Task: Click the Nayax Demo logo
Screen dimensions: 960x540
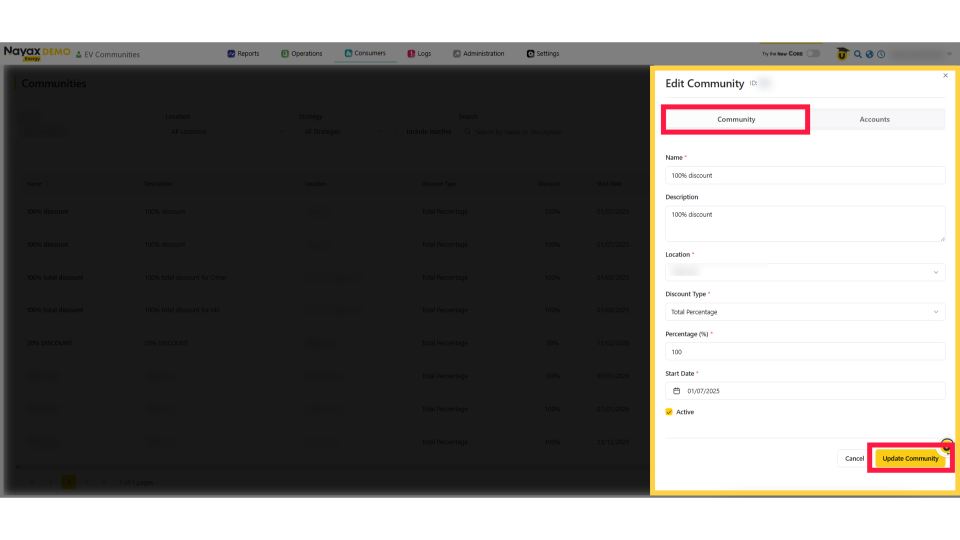Action: [x=36, y=53]
